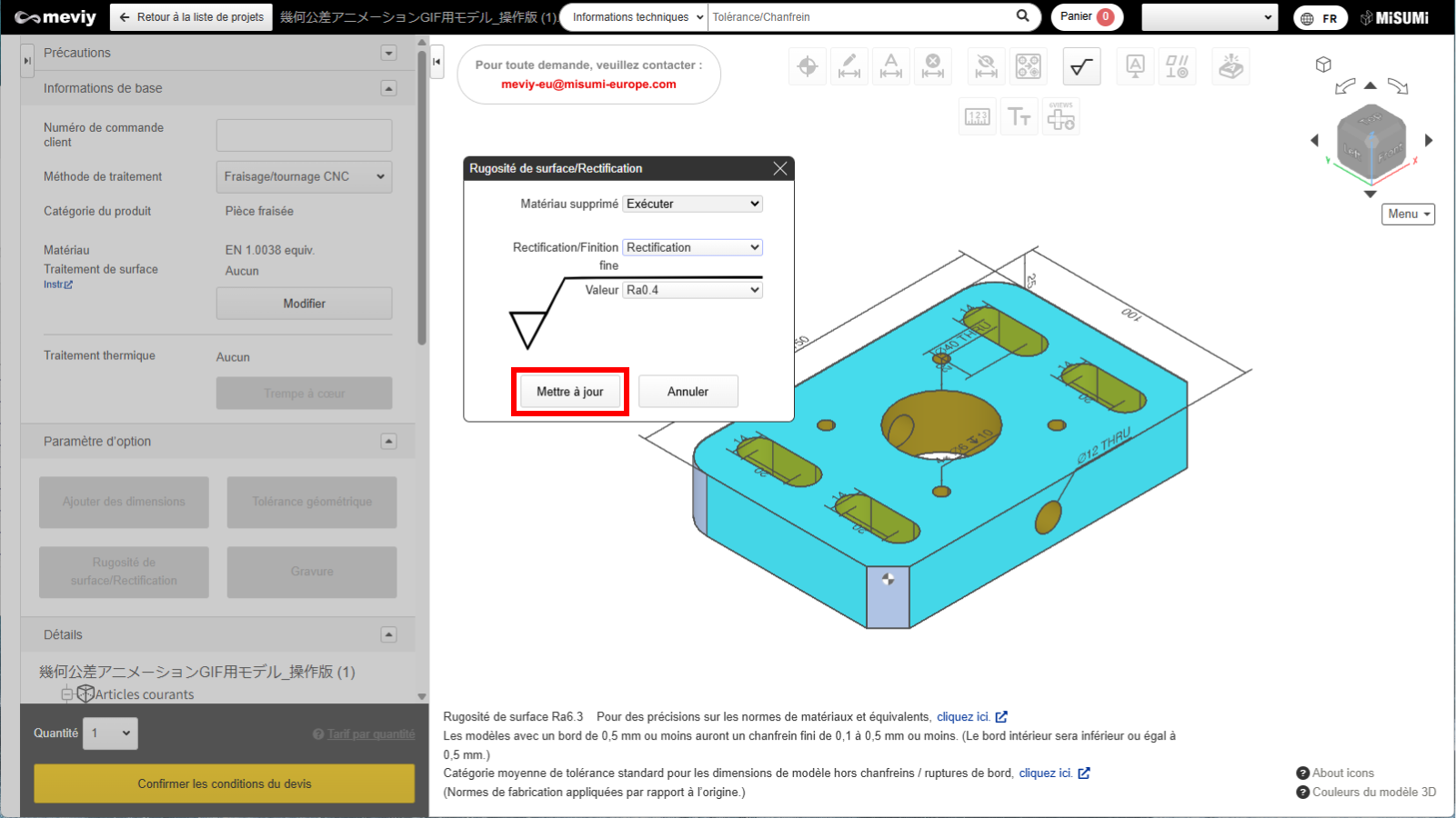Select the edit dimension pencil tool

pos(849,66)
